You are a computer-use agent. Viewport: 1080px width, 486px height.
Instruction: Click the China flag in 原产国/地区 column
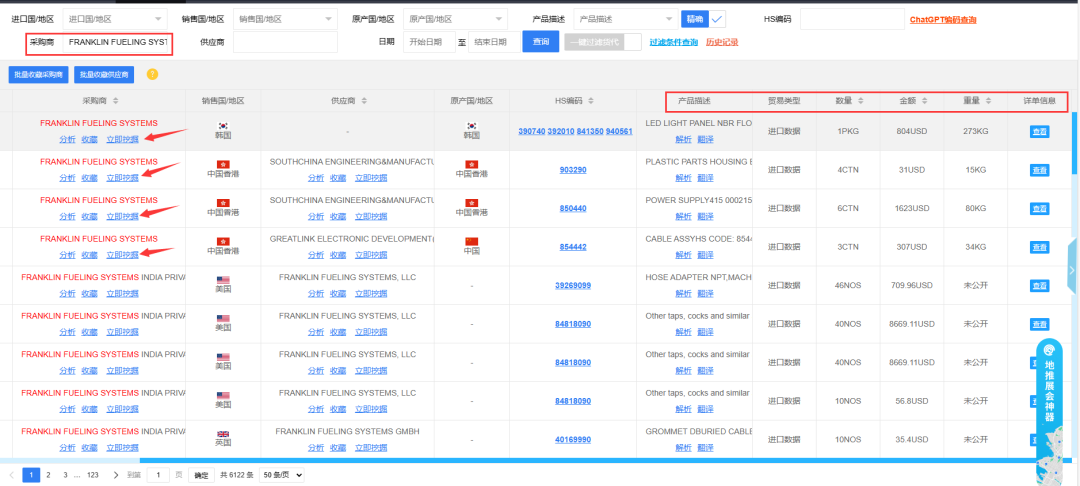point(472,241)
